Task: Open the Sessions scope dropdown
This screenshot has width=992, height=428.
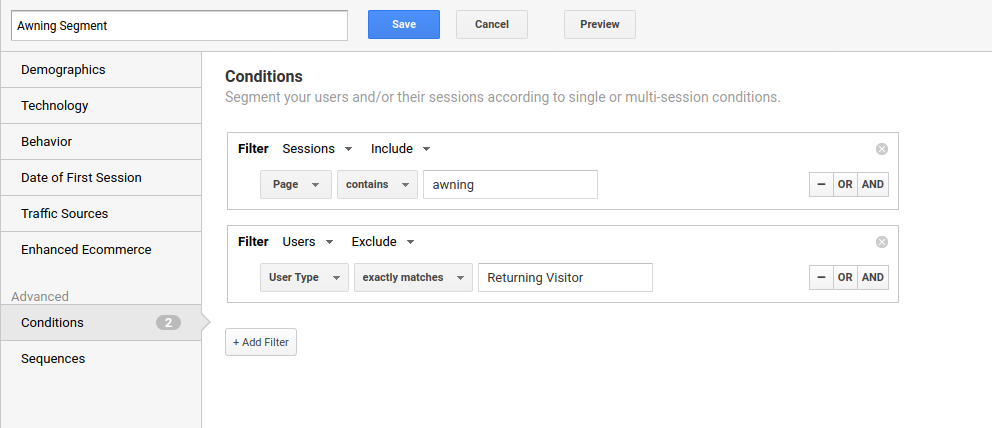Action: click(317, 149)
